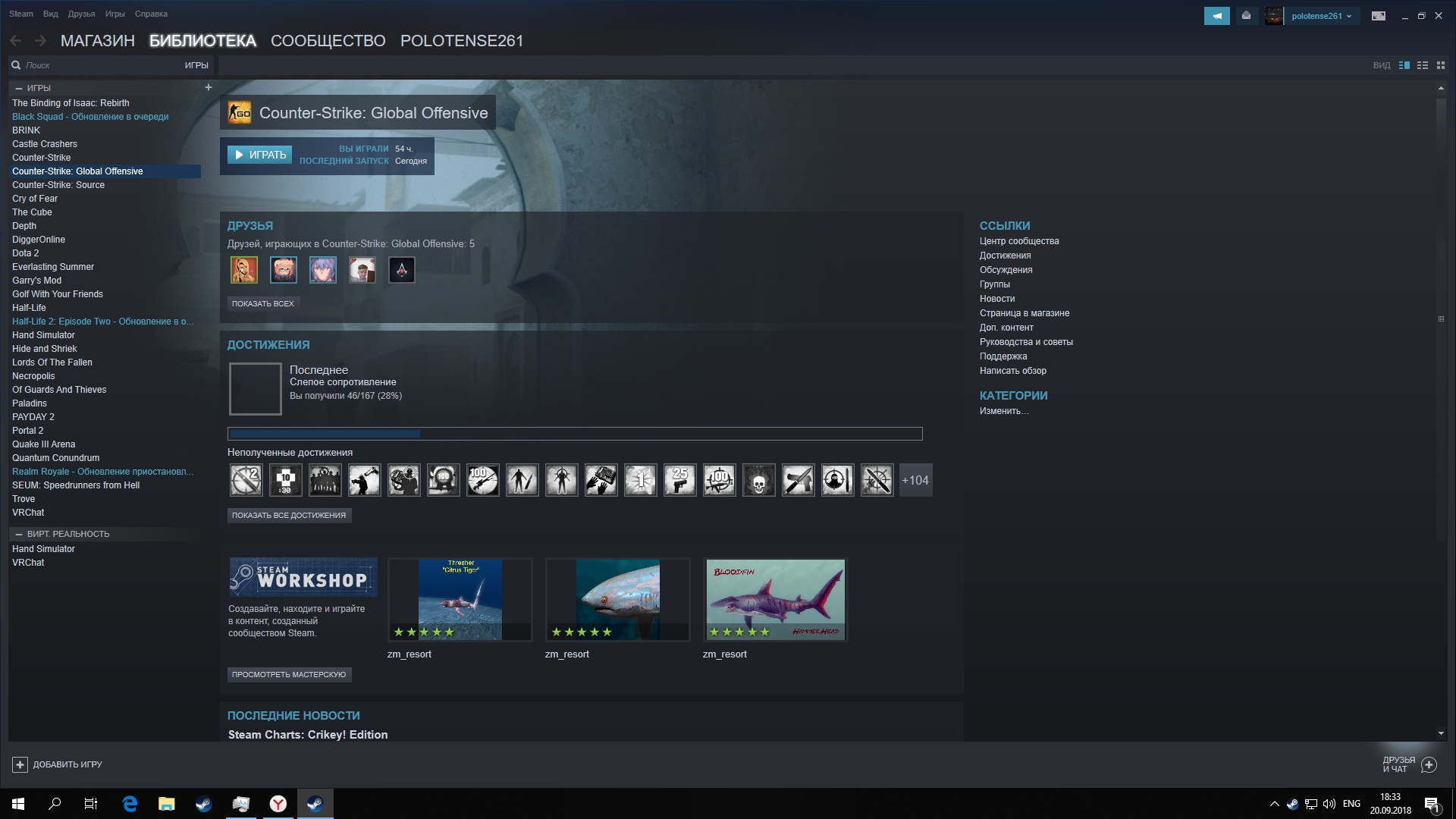Switch to grid view layout icon
The image size is (1456, 819).
click(1441, 65)
